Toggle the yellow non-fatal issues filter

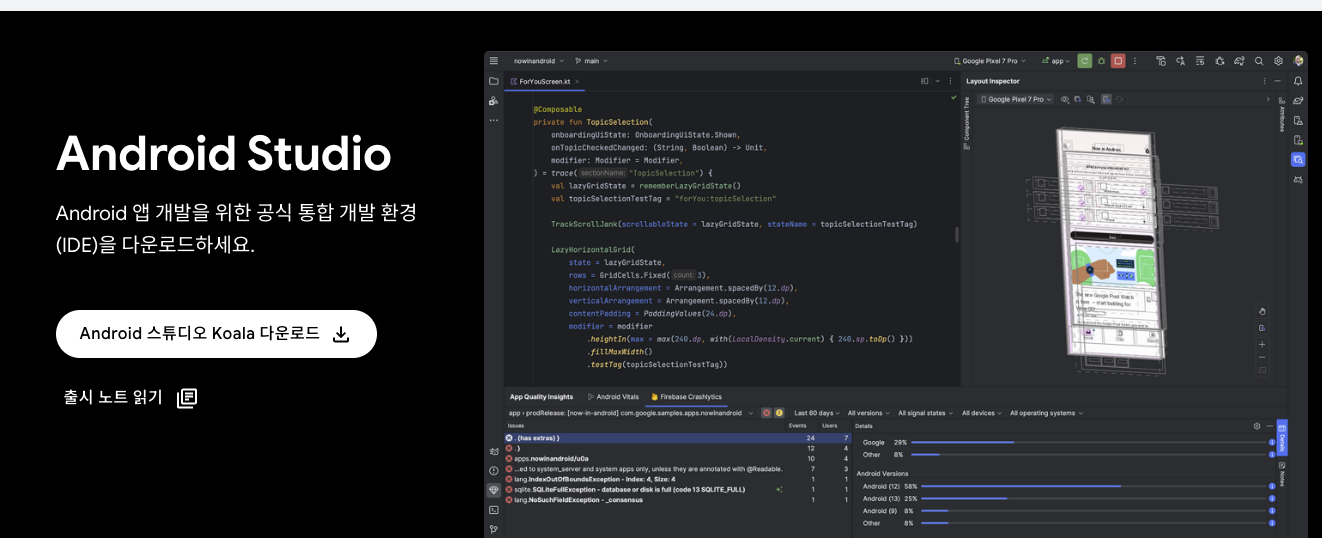[x=779, y=413]
